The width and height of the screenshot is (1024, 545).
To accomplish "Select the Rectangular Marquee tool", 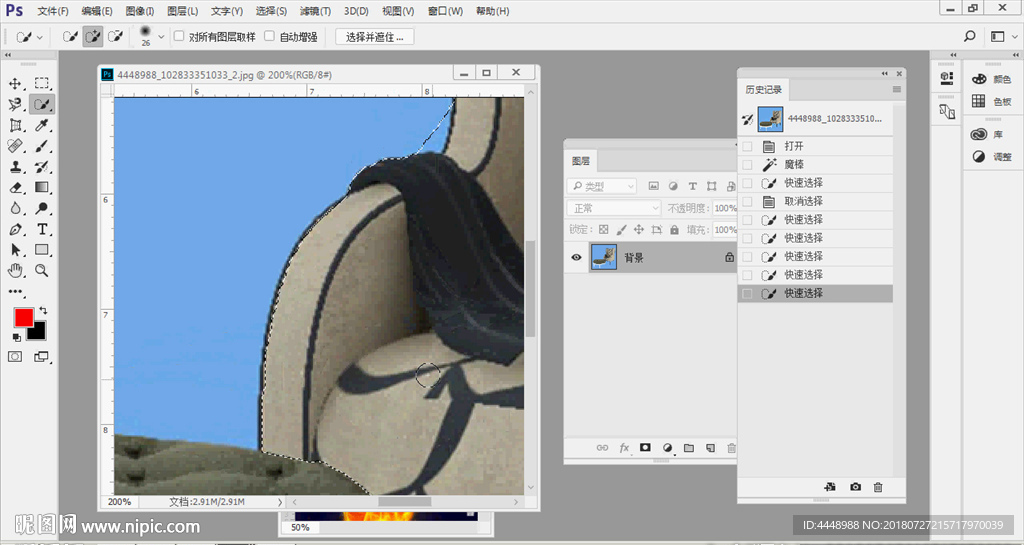I will coord(42,84).
